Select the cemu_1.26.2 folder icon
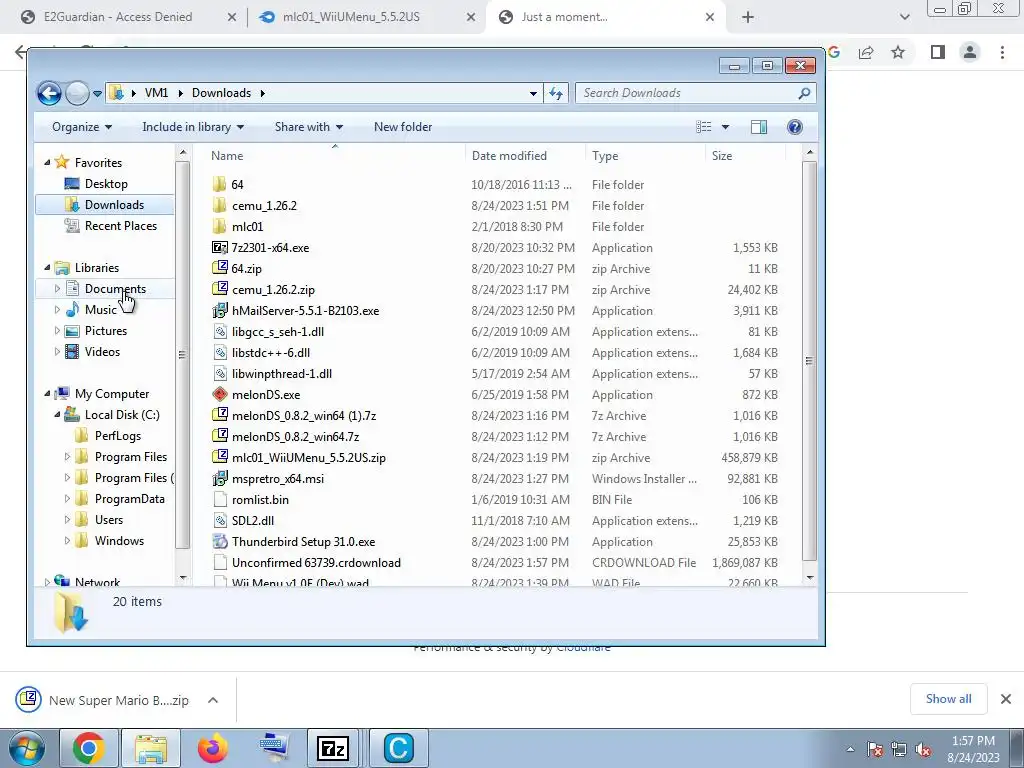This screenshot has height=768, width=1024. click(219, 206)
